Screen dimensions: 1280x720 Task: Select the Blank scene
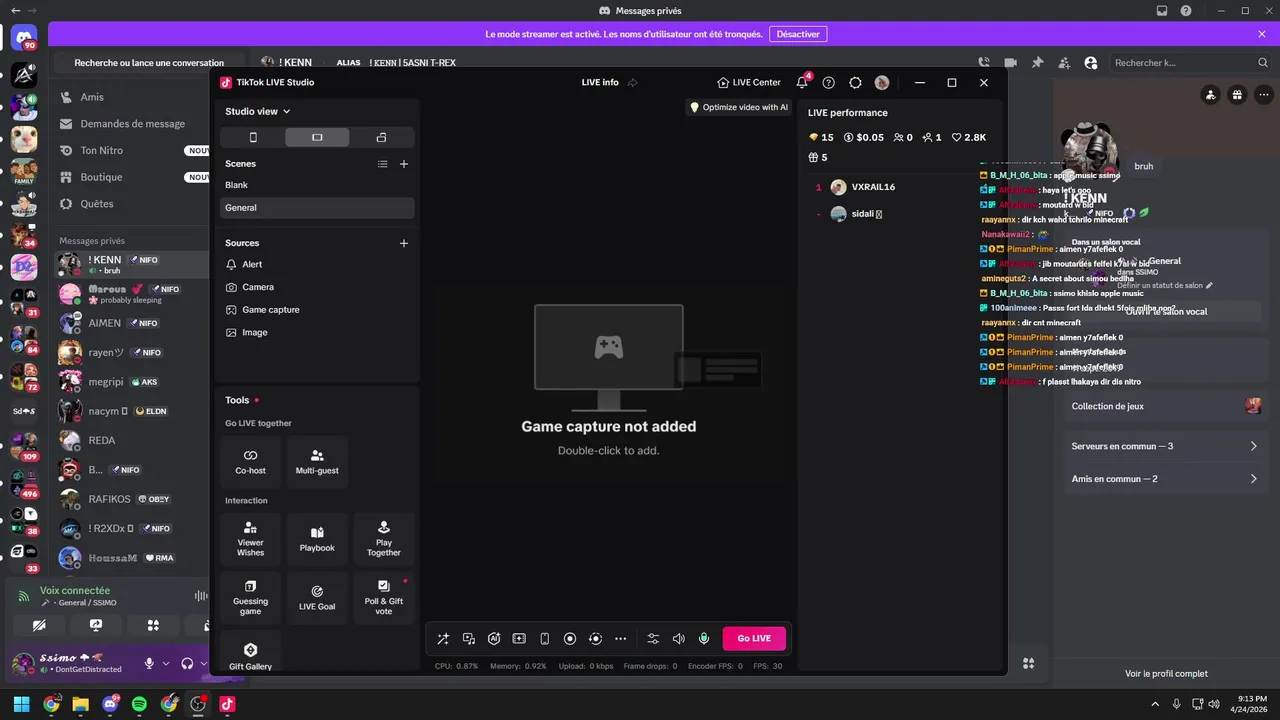click(317, 185)
